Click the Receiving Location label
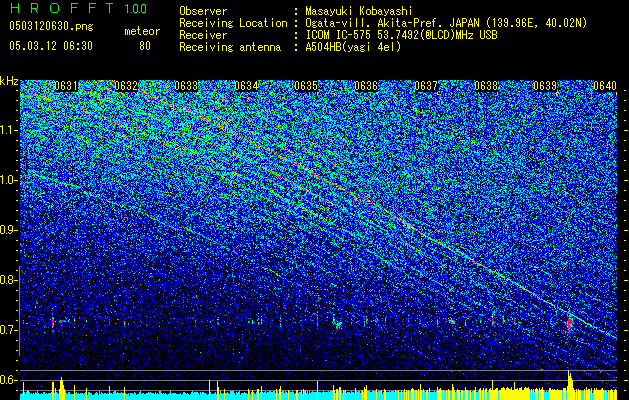The width and height of the screenshot is (629, 400). [233, 23]
